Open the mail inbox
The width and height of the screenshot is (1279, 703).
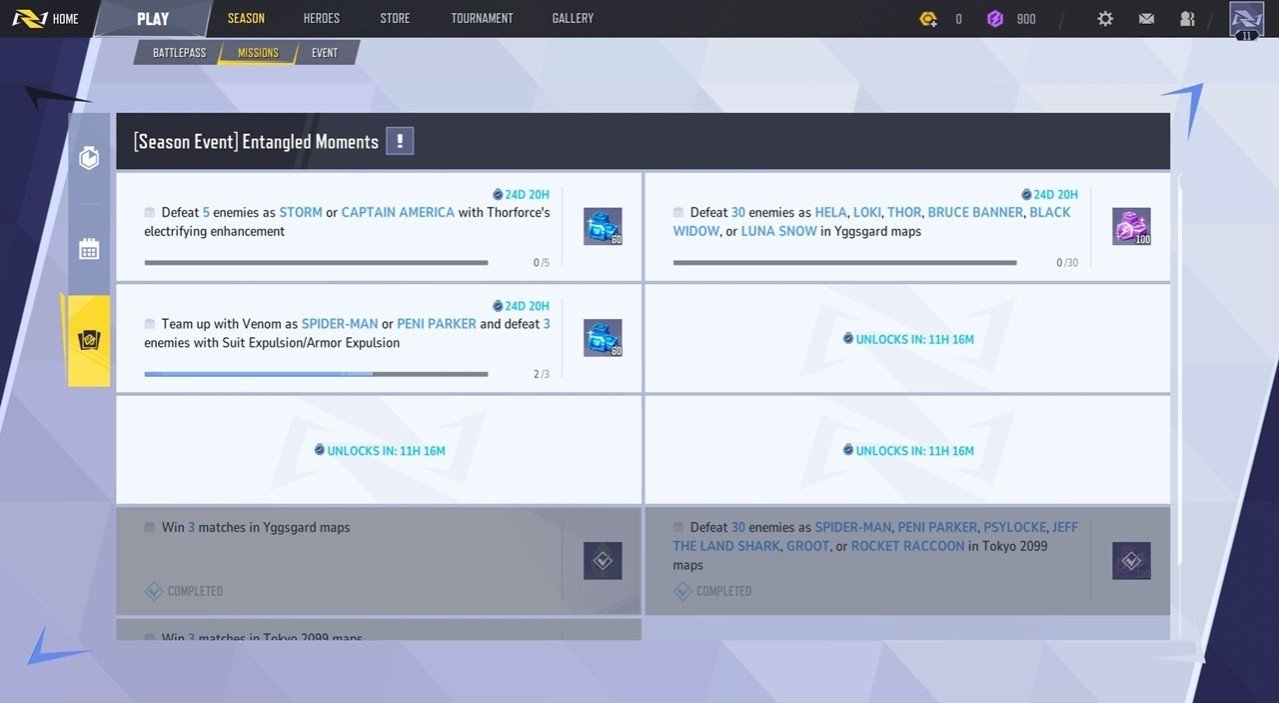pos(1146,19)
